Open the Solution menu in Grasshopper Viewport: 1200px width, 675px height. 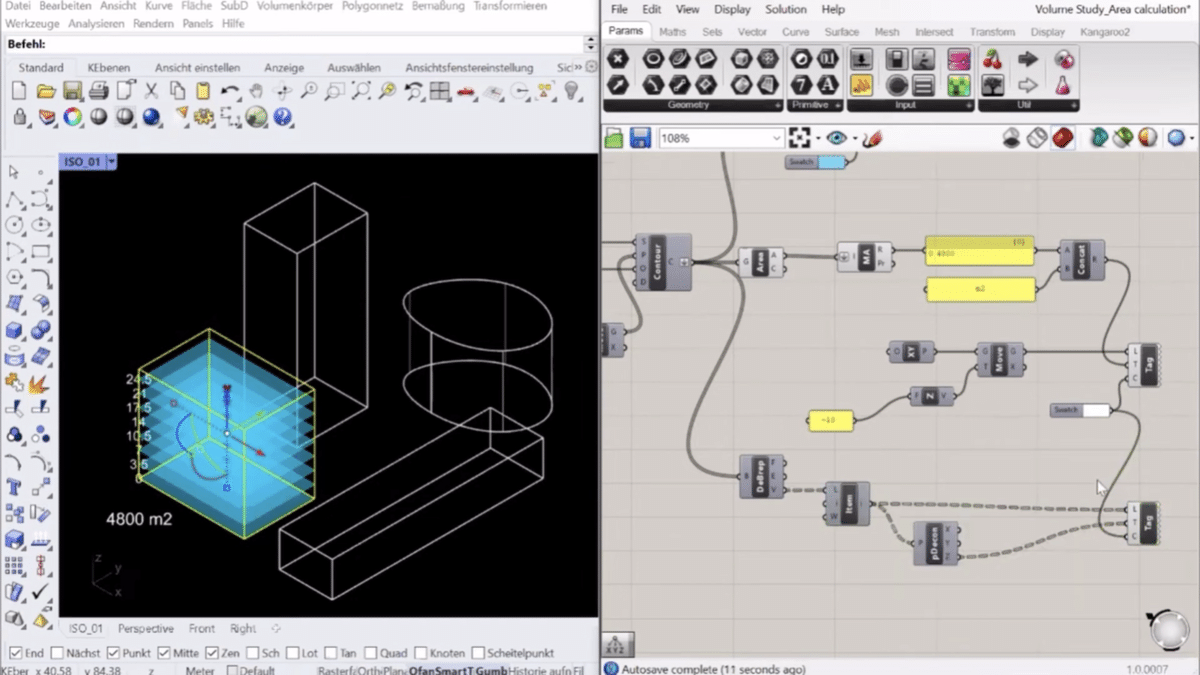click(786, 9)
